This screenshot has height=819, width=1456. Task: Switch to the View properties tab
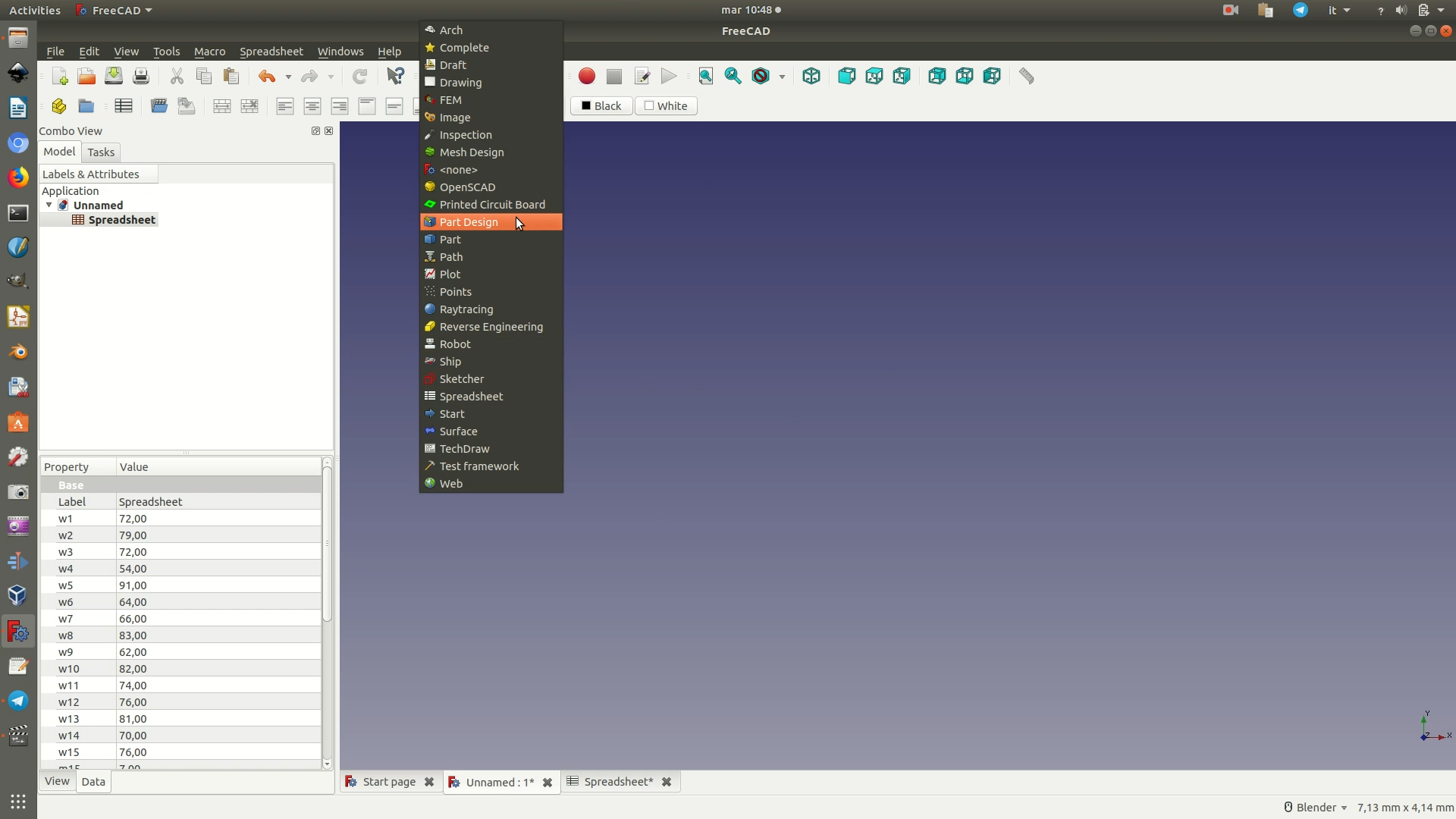pyautogui.click(x=57, y=781)
